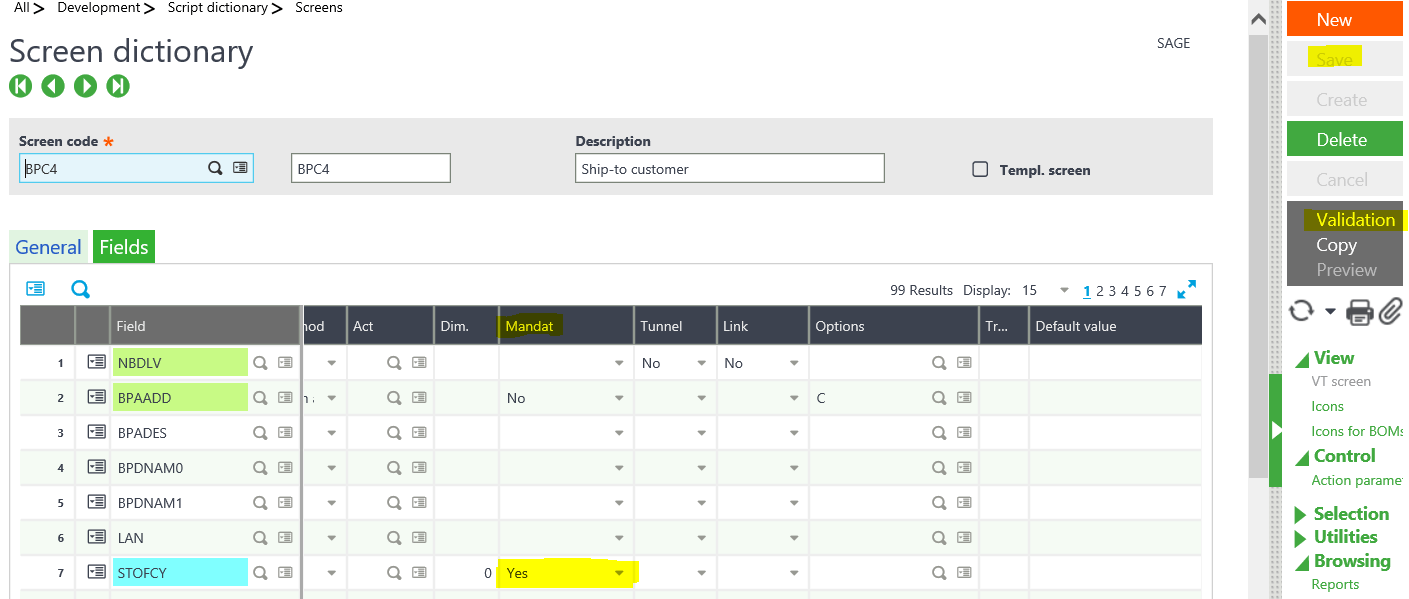Open the Icons link under View
The height and width of the screenshot is (599, 1409).
[1327, 406]
